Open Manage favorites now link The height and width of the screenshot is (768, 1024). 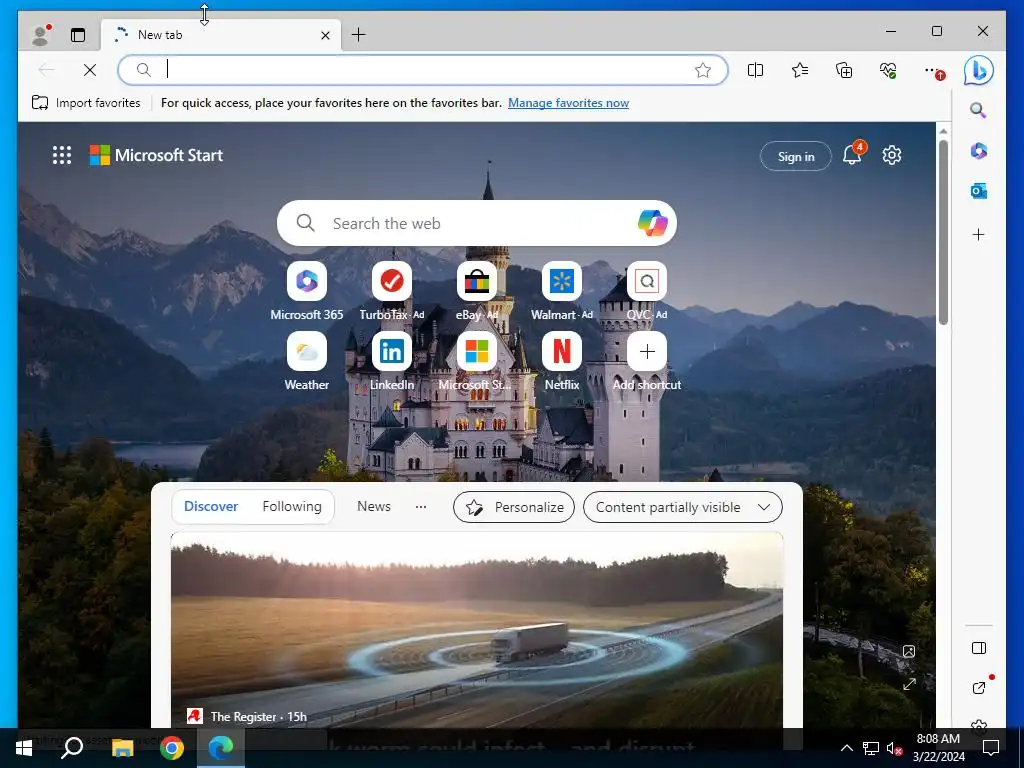point(568,103)
